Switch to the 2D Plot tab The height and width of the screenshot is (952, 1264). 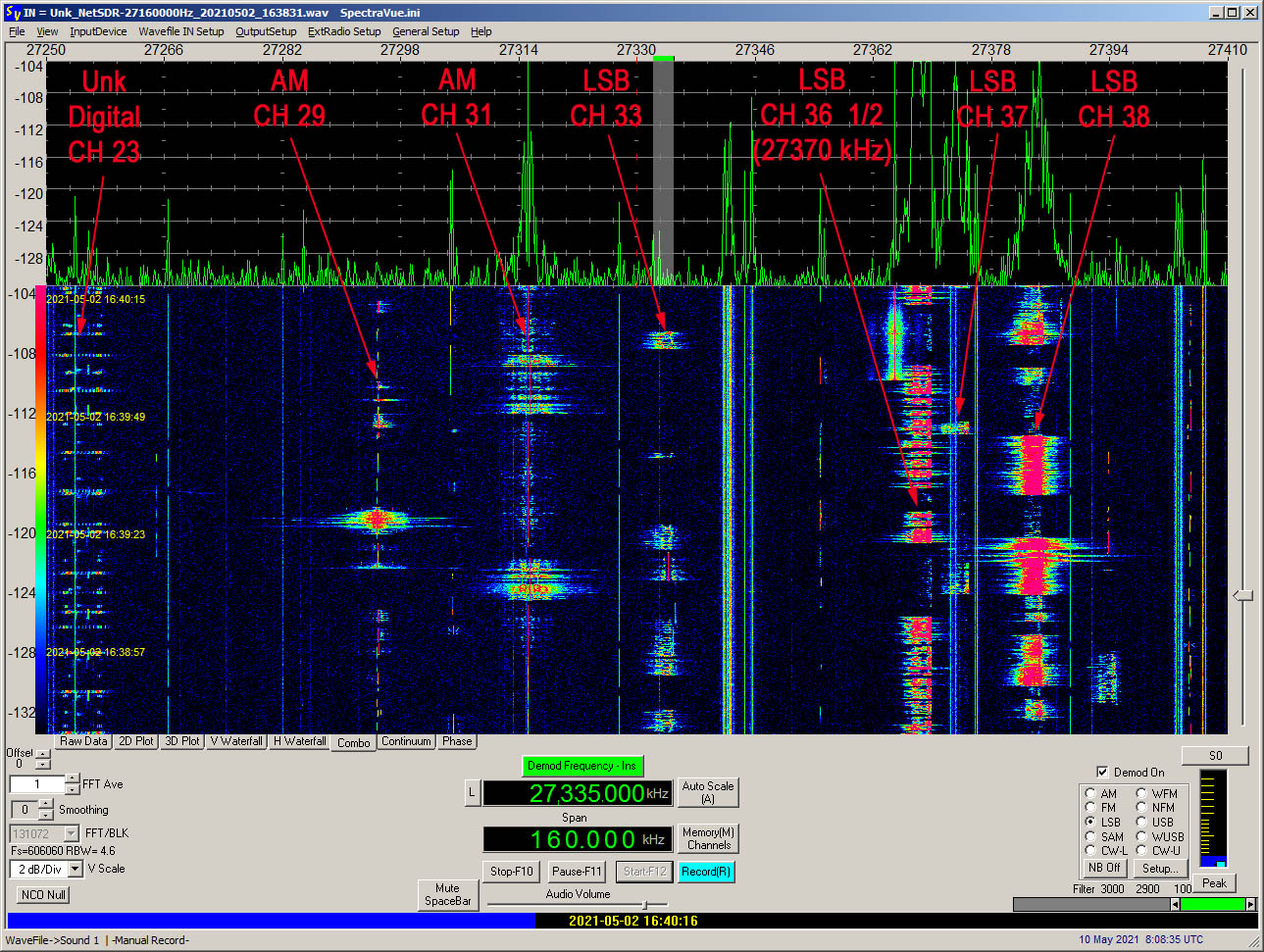[136, 741]
